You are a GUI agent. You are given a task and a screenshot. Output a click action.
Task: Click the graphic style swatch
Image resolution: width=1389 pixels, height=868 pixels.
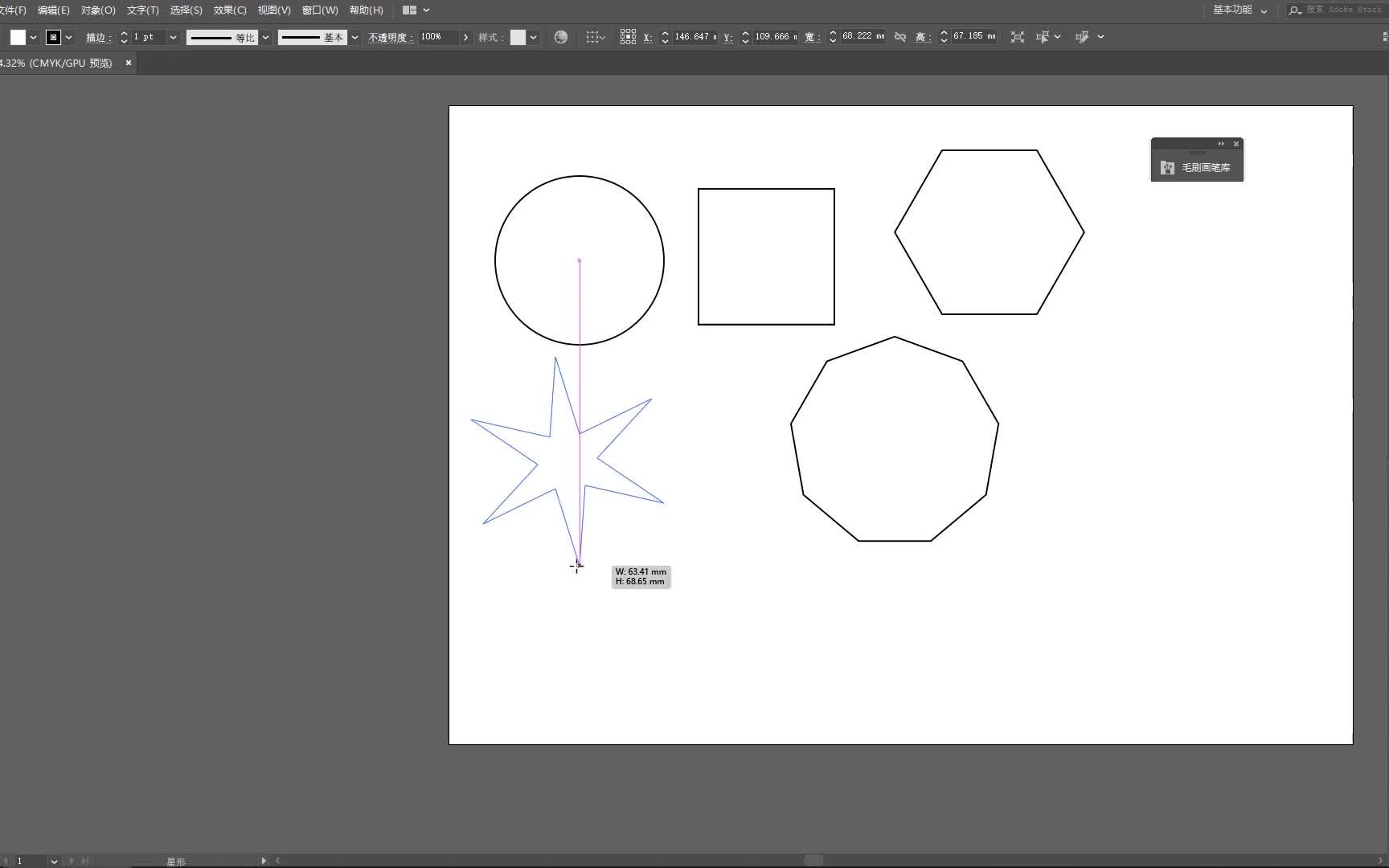click(x=518, y=37)
